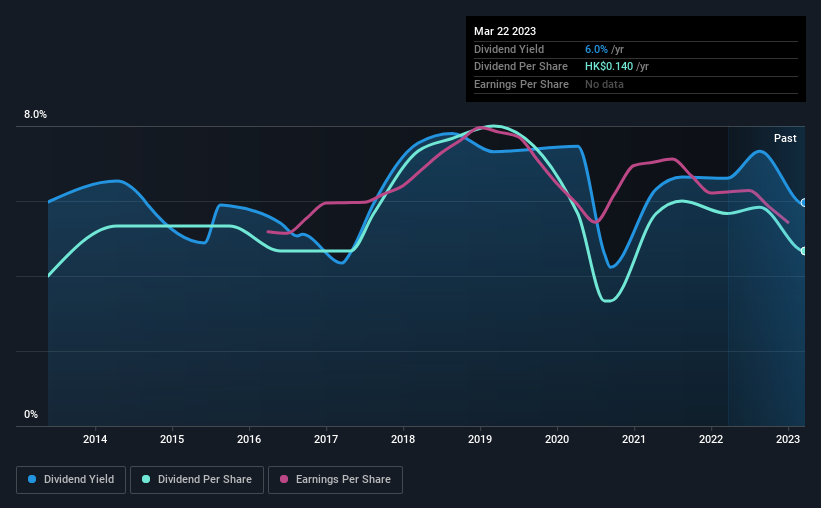Click the Dividend Yield tooltip row label

coord(509,49)
